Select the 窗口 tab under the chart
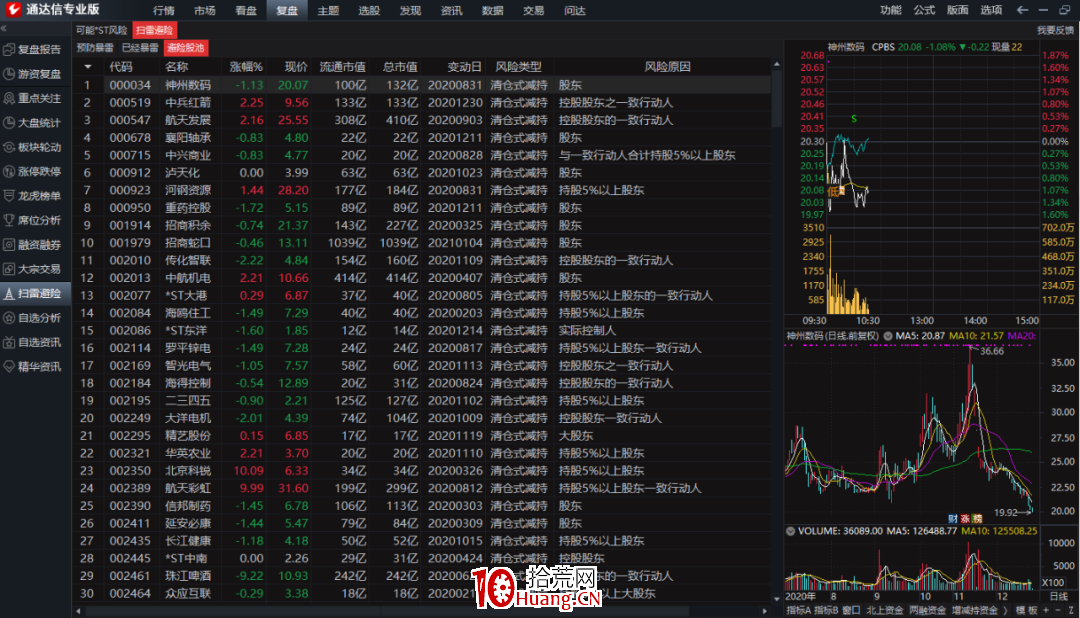Screen dimensions: 1080x618 click(851, 610)
